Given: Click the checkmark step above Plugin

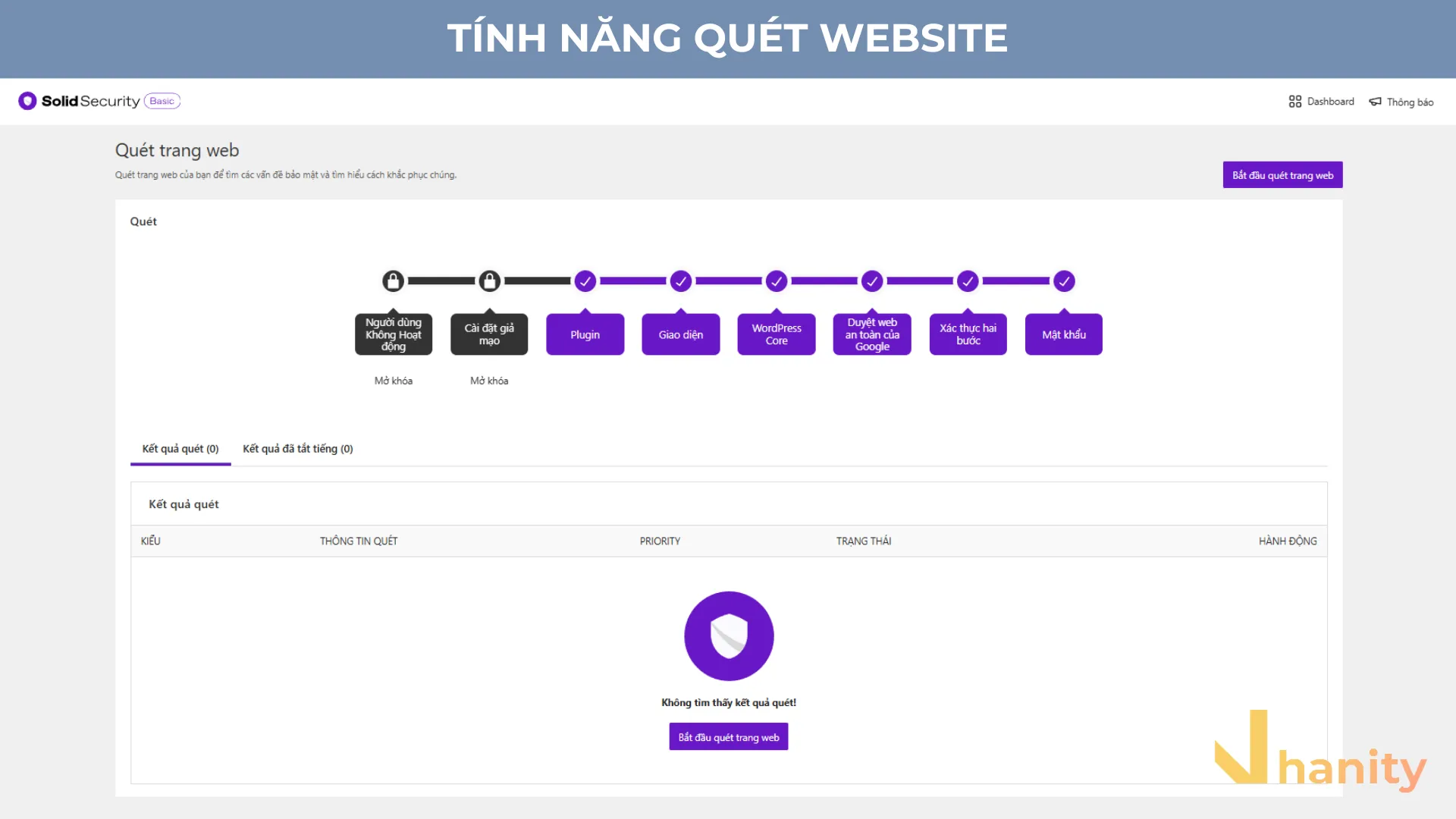Looking at the screenshot, I should click(x=585, y=281).
